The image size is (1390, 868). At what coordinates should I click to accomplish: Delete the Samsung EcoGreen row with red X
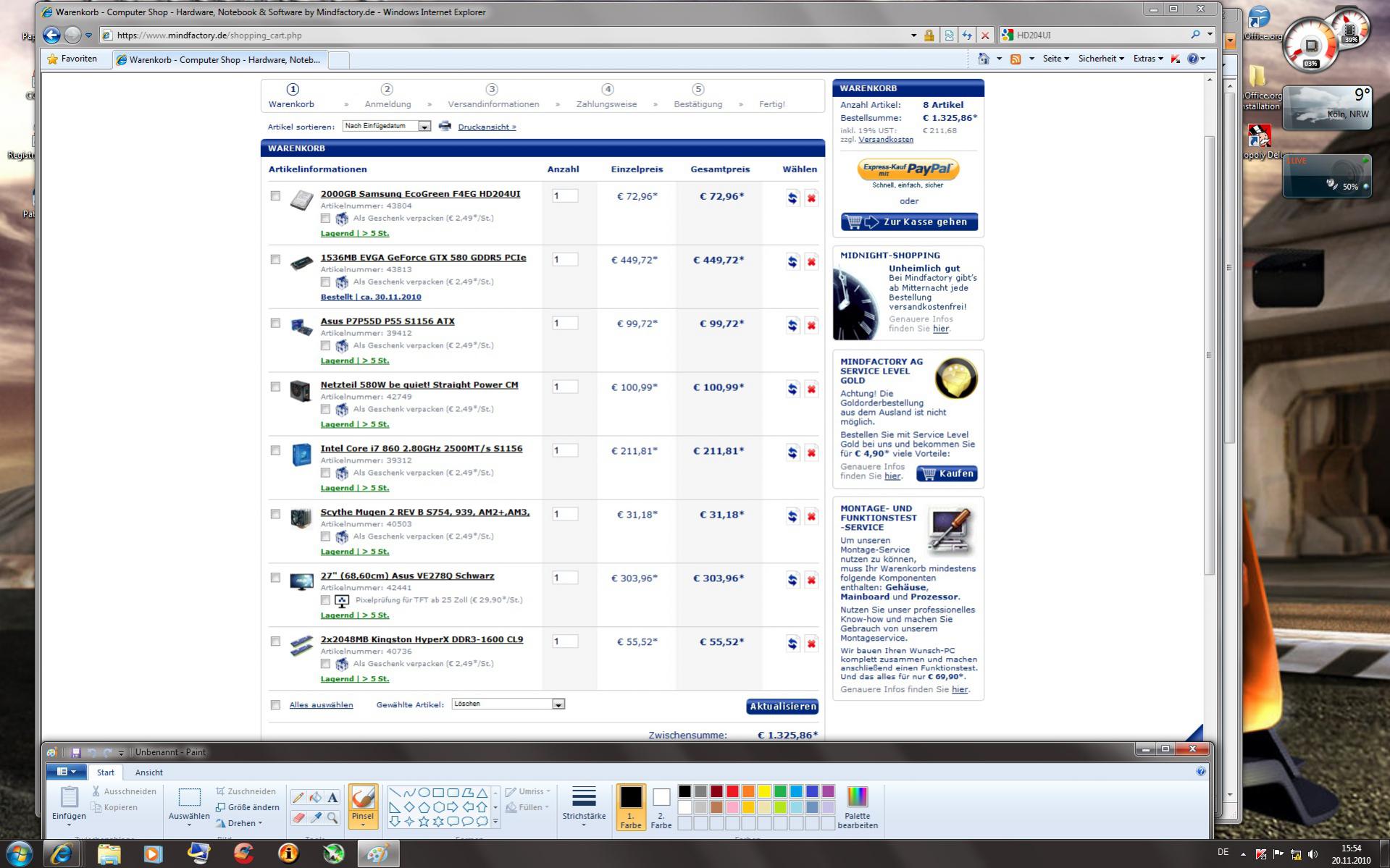811,198
